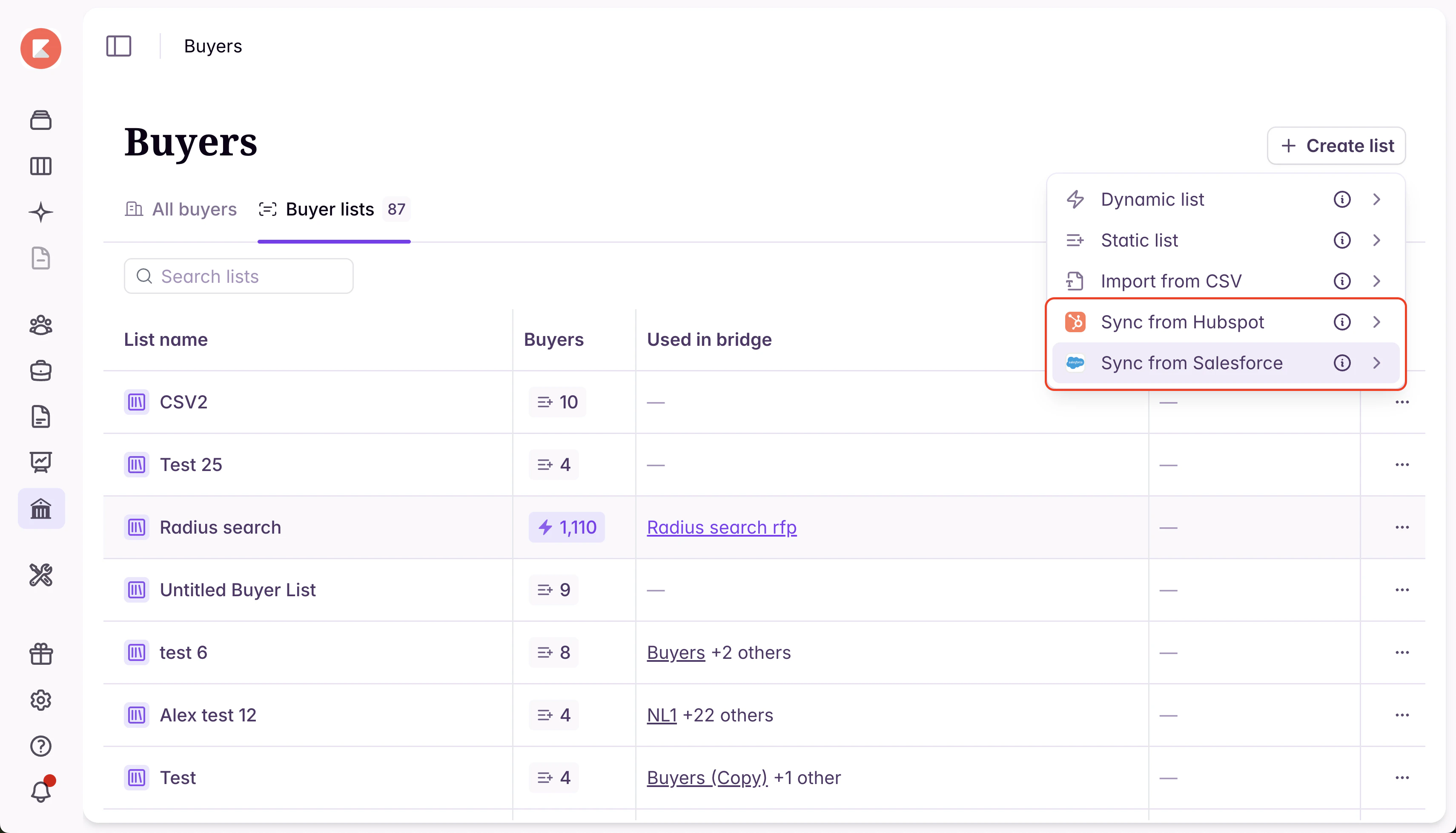Click the notifications bell icon
This screenshot has height=833, width=1456.
pyautogui.click(x=40, y=791)
